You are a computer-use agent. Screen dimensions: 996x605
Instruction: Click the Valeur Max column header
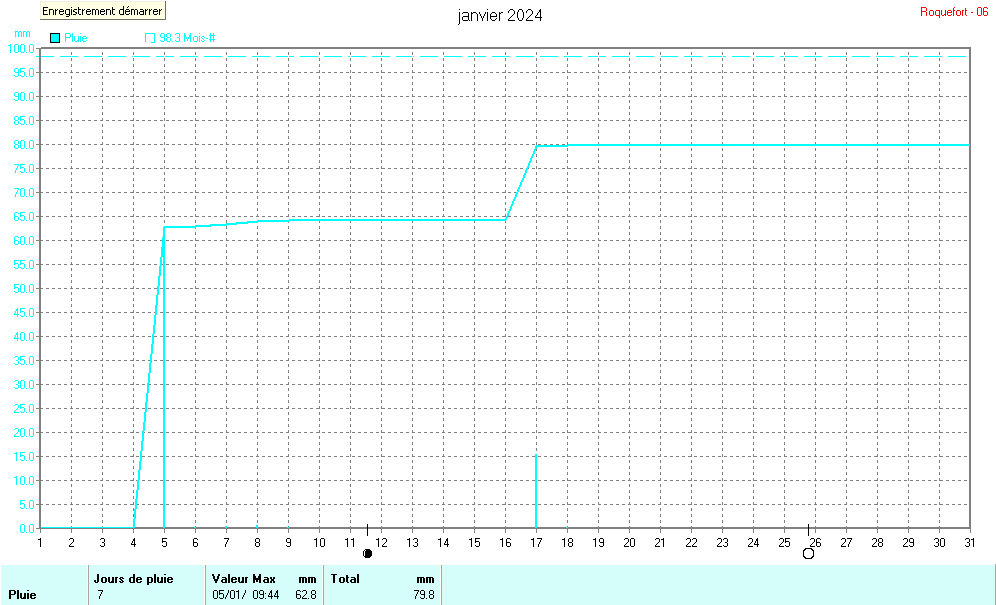(x=244, y=579)
